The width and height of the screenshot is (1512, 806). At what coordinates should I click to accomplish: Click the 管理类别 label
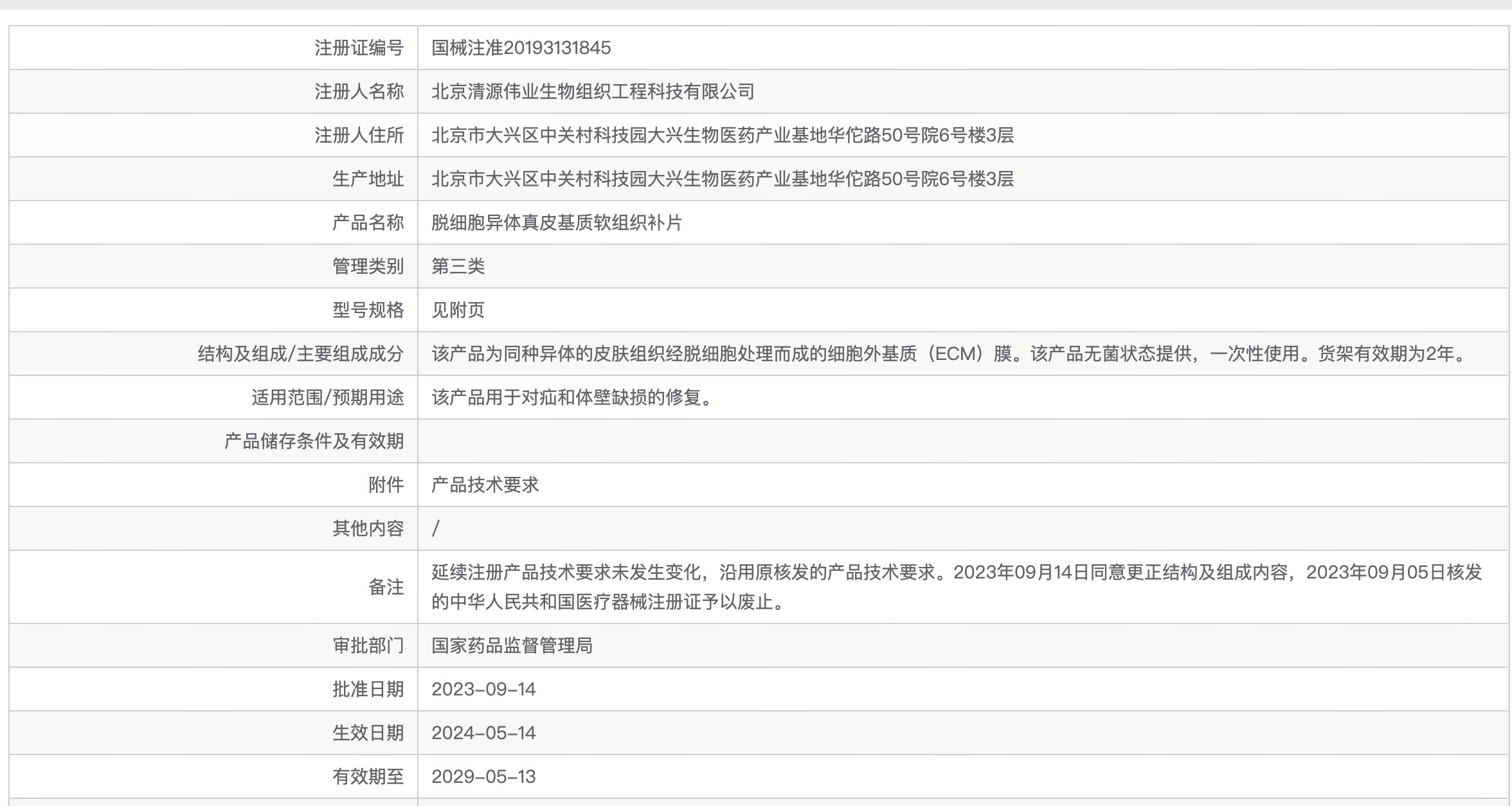point(368,267)
